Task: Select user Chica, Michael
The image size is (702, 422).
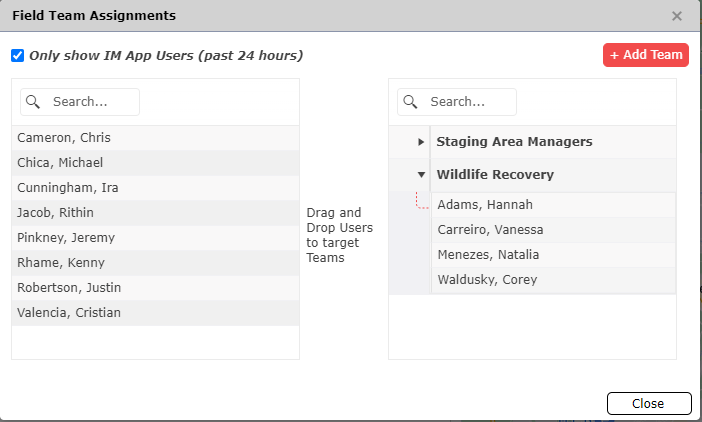Action: point(60,163)
